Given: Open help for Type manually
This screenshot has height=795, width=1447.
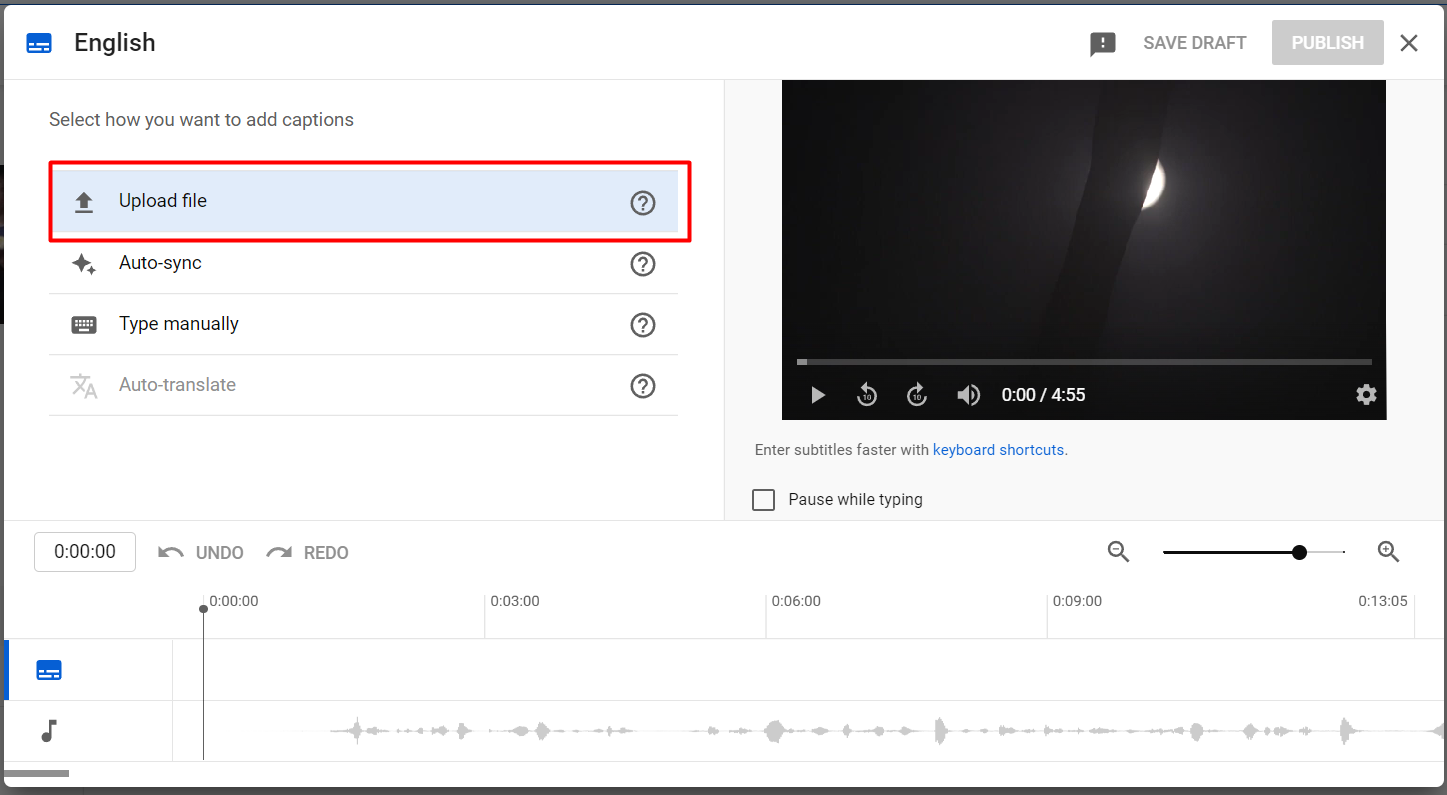Looking at the screenshot, I should [x=643, y=325].
